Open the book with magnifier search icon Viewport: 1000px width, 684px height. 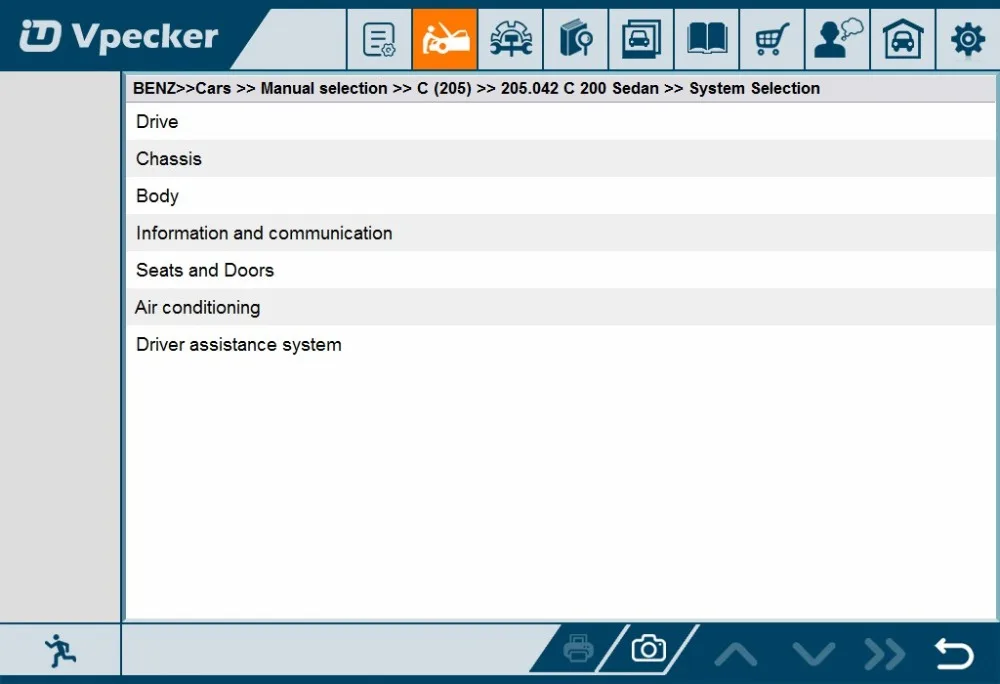pos(576,40)
